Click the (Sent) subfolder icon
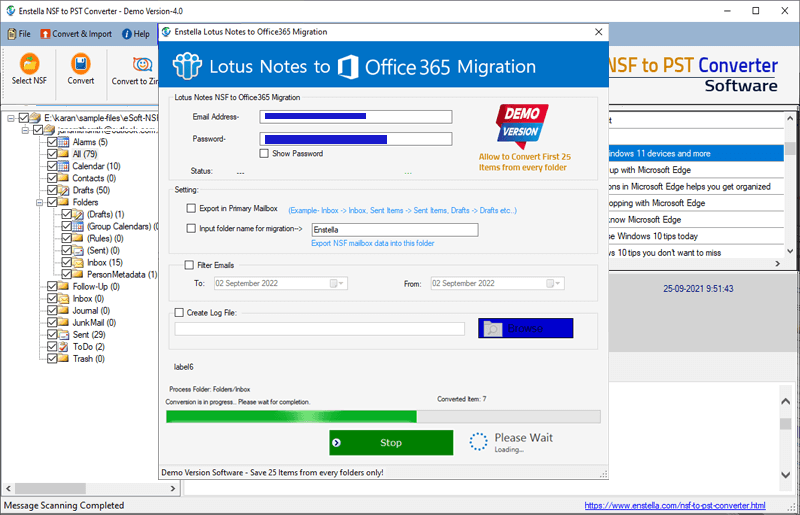The width and height of the screenshot is (800, 515). (x=78, y=250)
